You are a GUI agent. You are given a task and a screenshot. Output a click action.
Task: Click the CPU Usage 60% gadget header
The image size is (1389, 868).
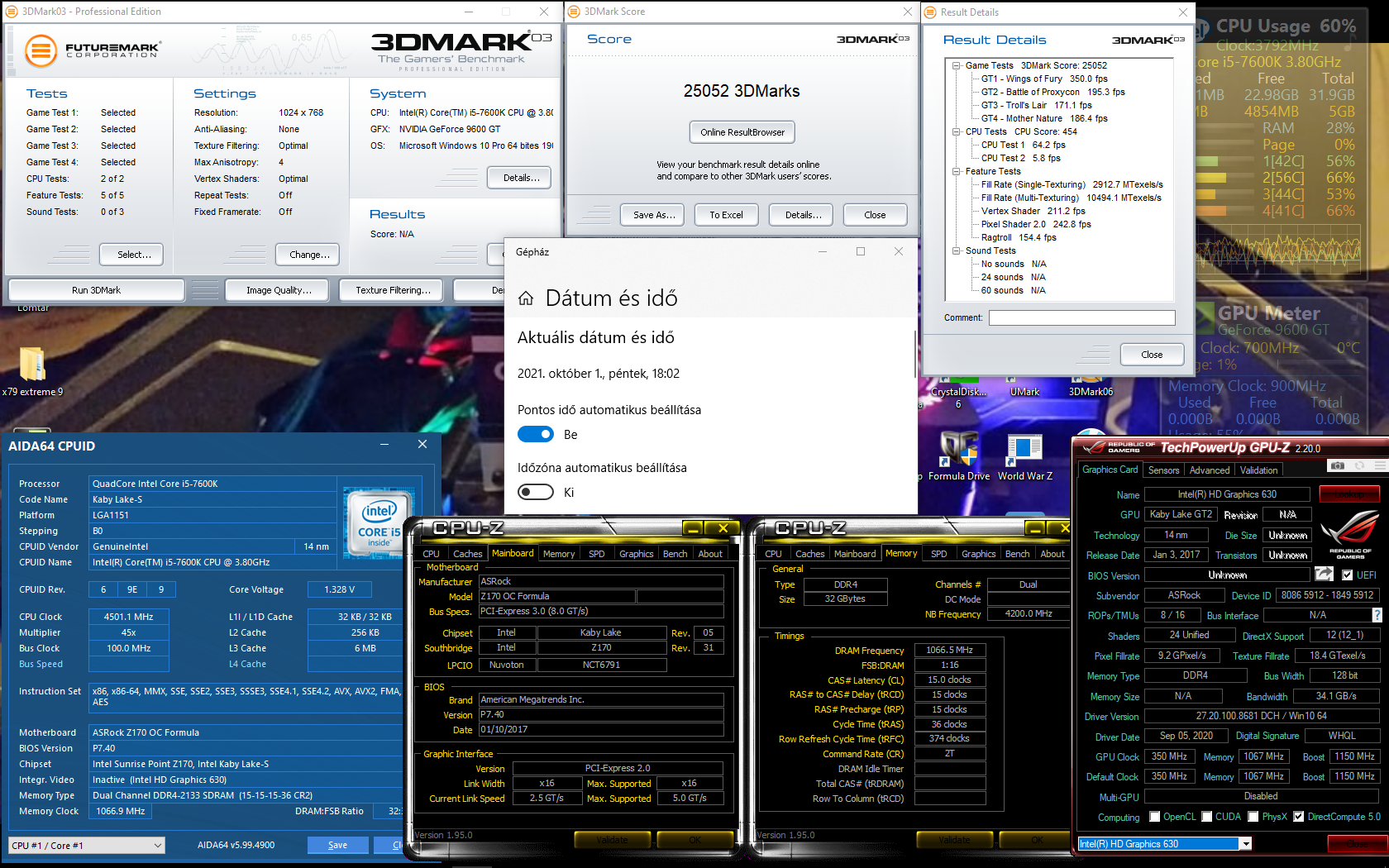pyautogui.click(x=1286, y=26)
